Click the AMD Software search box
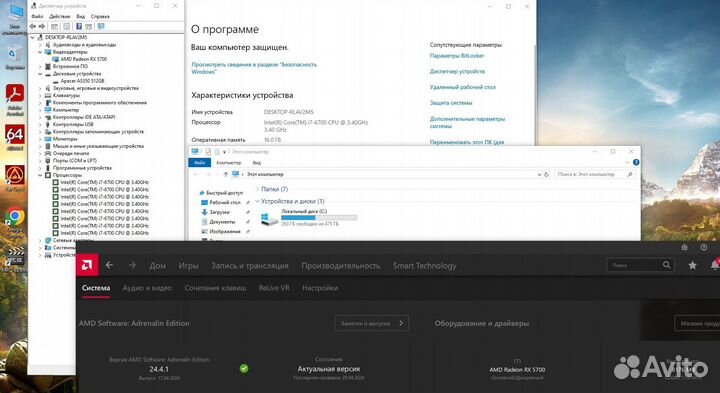720x393 pixels. tap(641, 265)
